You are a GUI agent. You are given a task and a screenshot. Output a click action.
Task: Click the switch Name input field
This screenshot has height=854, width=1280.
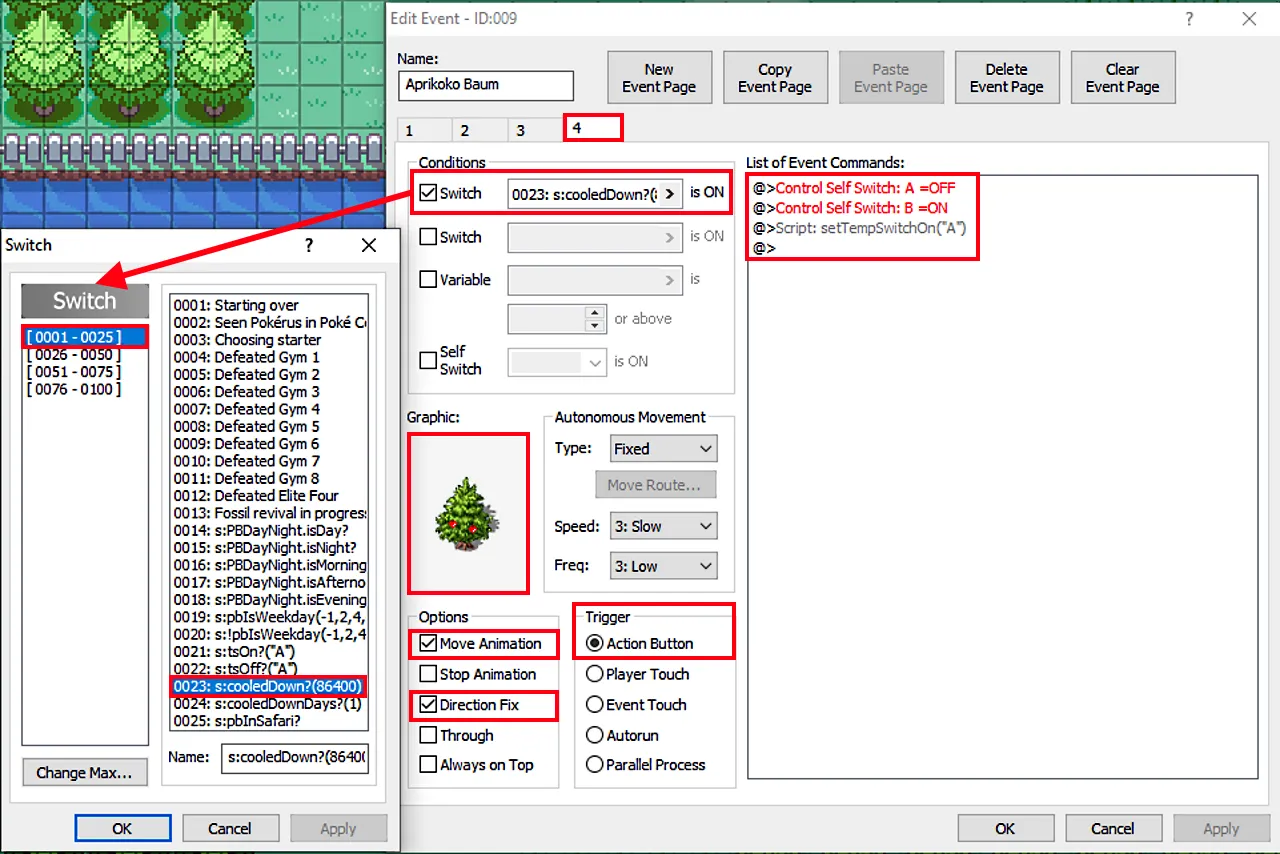(295, 758)
